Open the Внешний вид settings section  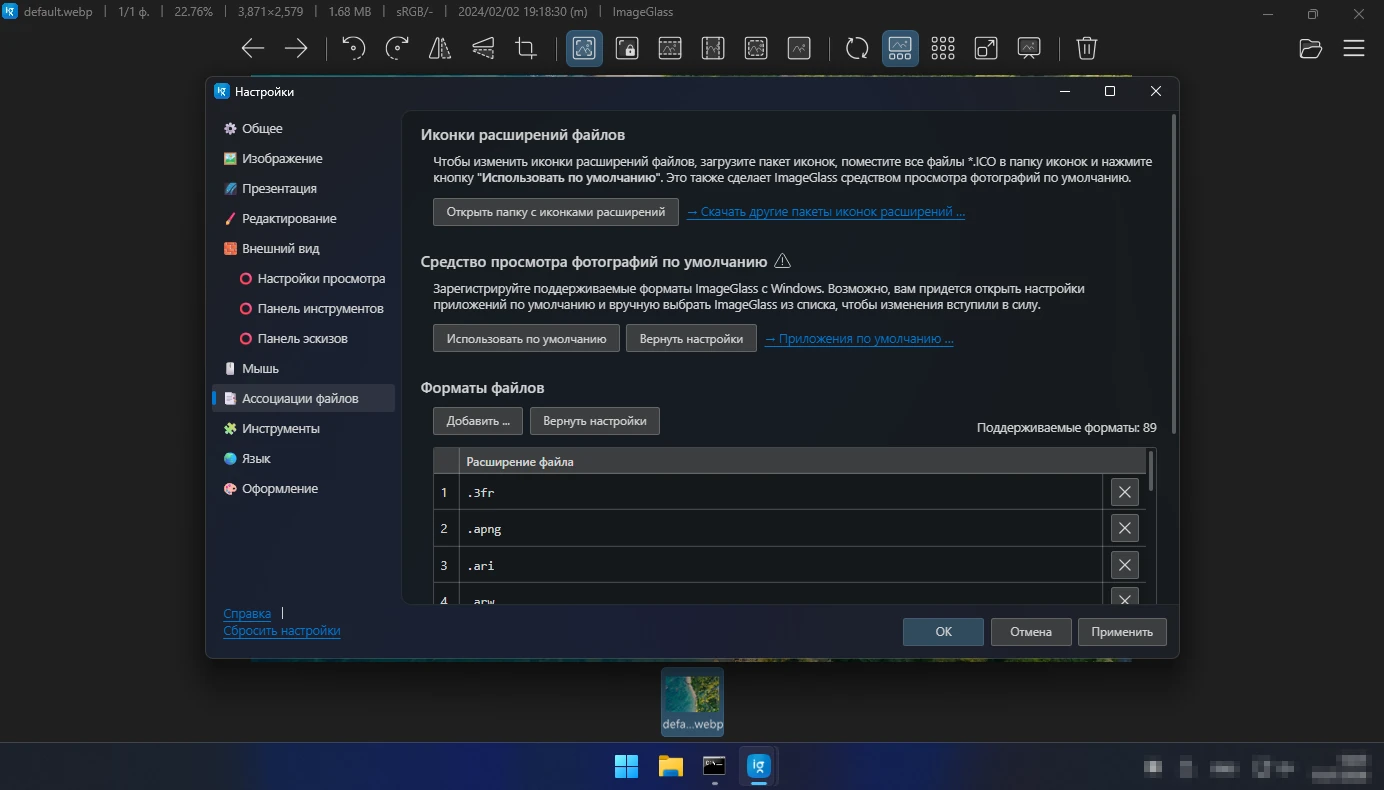click(x=304, y=248)
